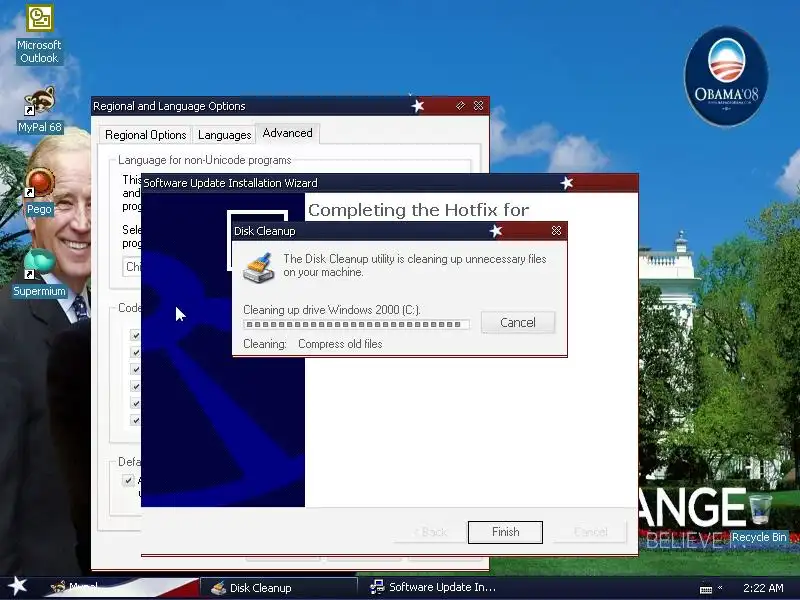
Task: Click the Disk Cleanup progress bar
Action: [x=356, y=324]
